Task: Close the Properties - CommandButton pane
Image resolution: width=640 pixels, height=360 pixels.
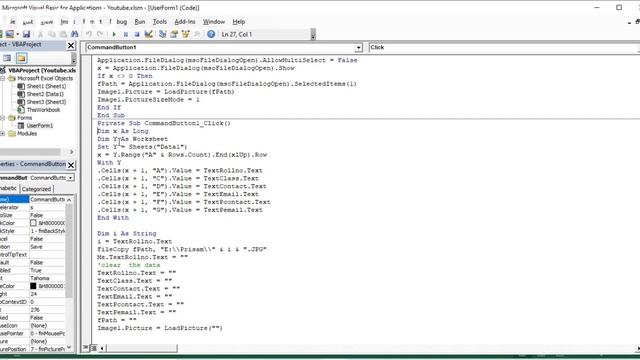Action: click(x=71, y=165)
